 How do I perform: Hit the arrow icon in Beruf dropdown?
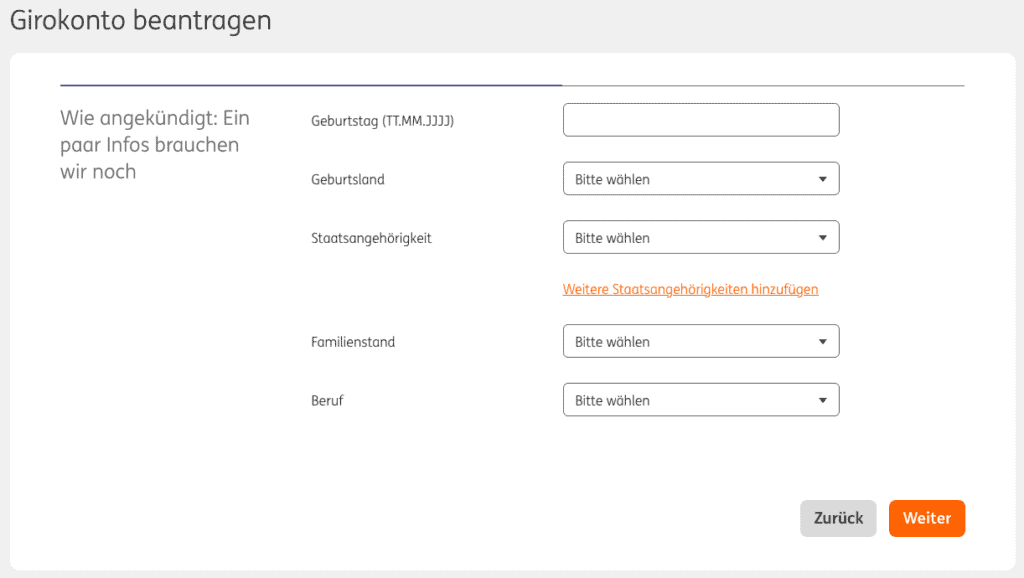(822, 401)
